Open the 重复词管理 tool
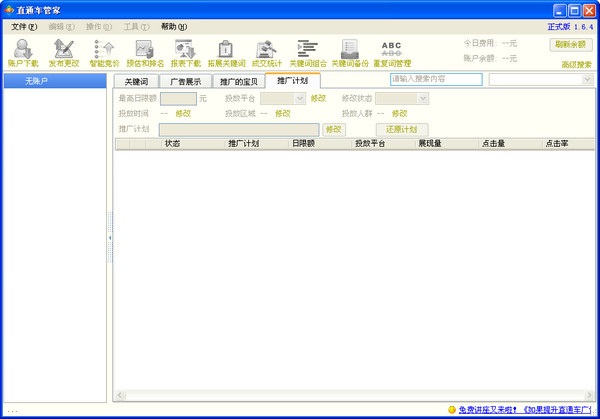Image resolution: width=600 pixels, height=419 pixels. click(x=392, y=53)
